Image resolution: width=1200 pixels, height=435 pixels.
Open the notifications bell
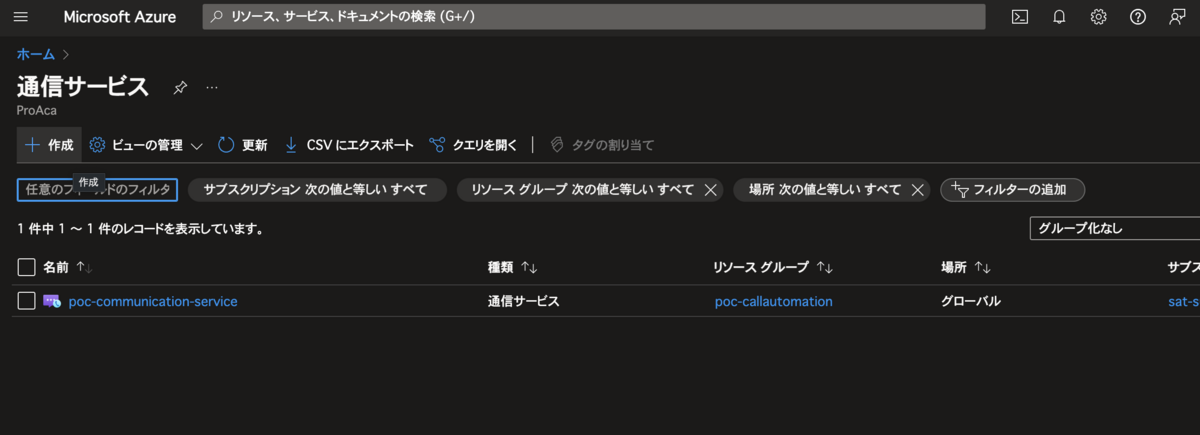coord(1059,17)
